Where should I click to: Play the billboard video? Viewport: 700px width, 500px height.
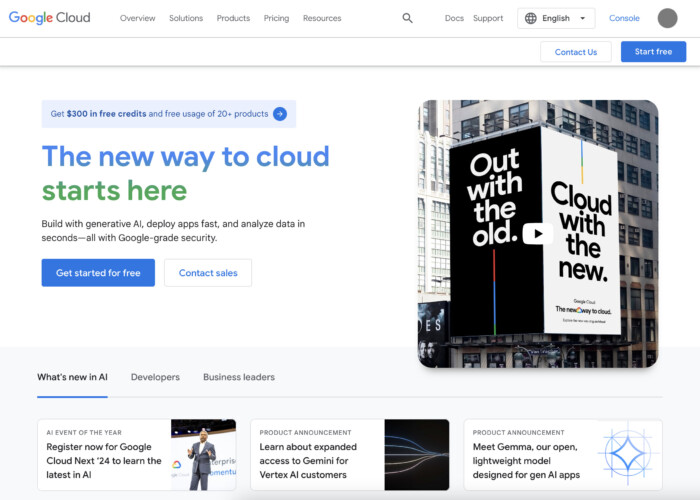pyautogui.click(x=538, y=233)
